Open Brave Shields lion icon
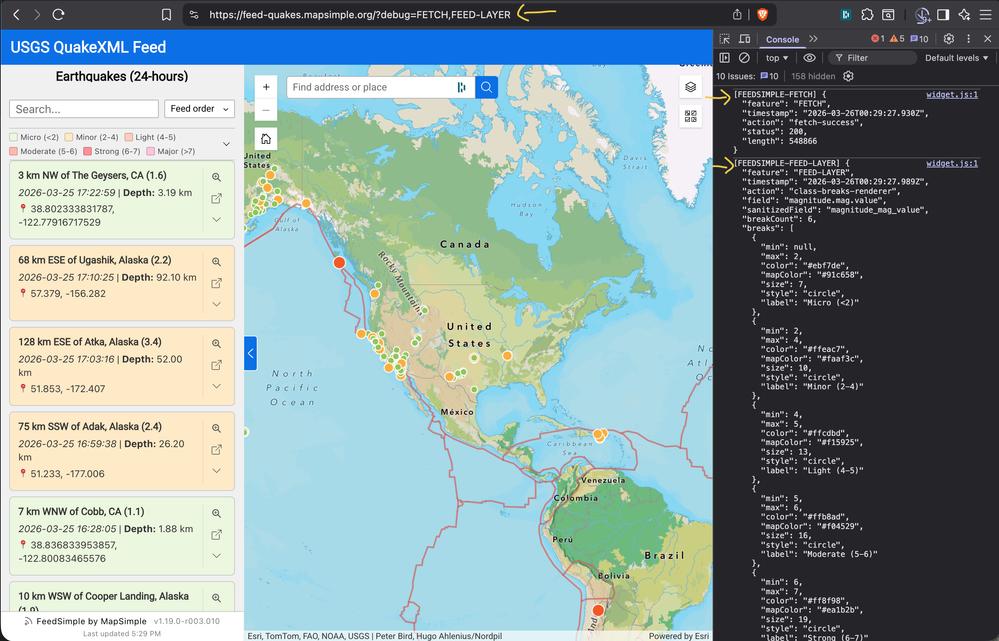 pyautogui.click(x=762, y=14)
